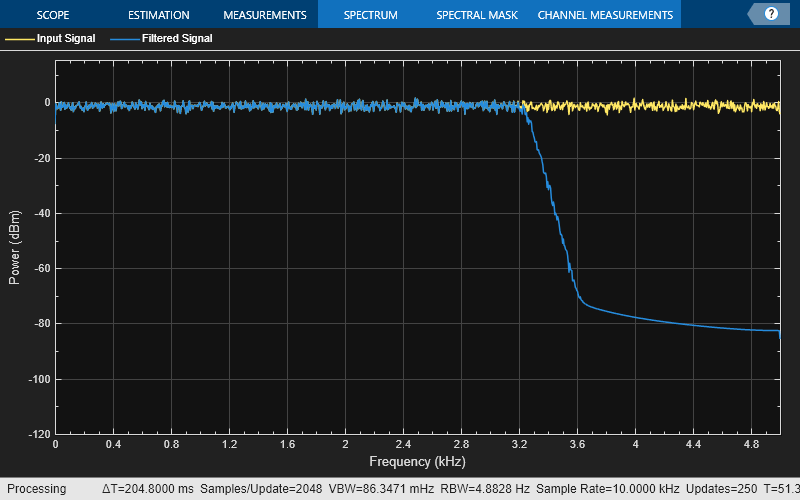Click the Frequency (kHz) axis label
The height and width of the screenshot is (500, 800).
(x=417, y=462)
